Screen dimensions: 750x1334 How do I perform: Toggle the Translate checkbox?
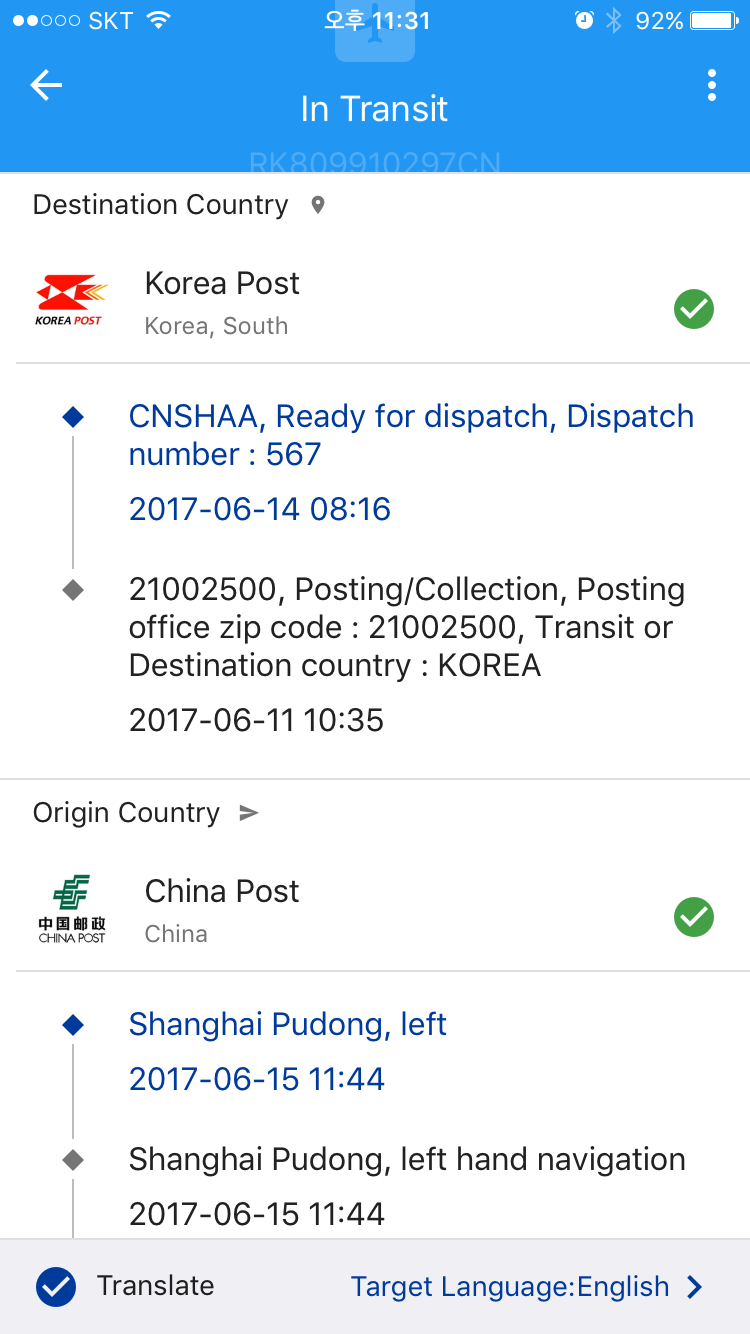click(56, 1287)
